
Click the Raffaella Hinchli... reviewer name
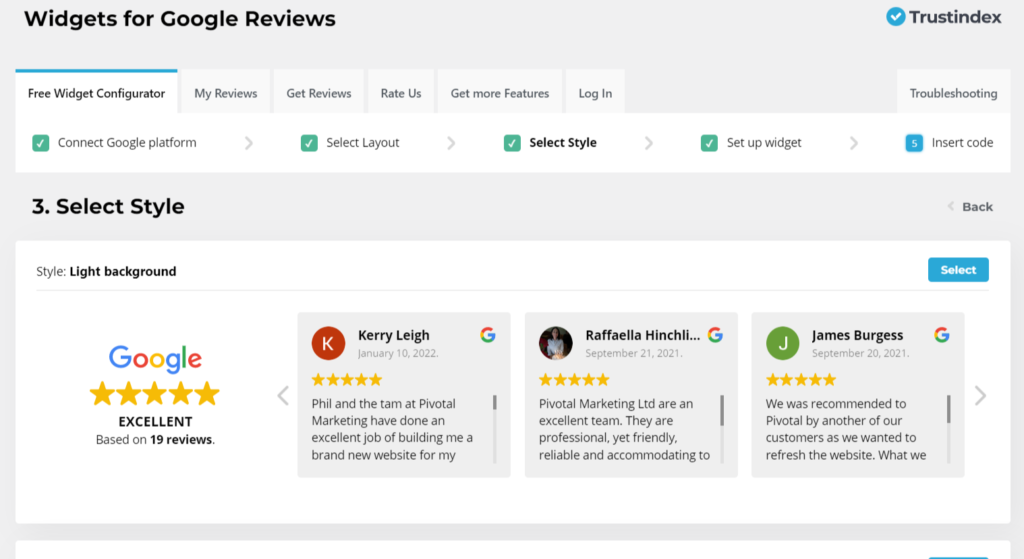click(x=643, y=335)
